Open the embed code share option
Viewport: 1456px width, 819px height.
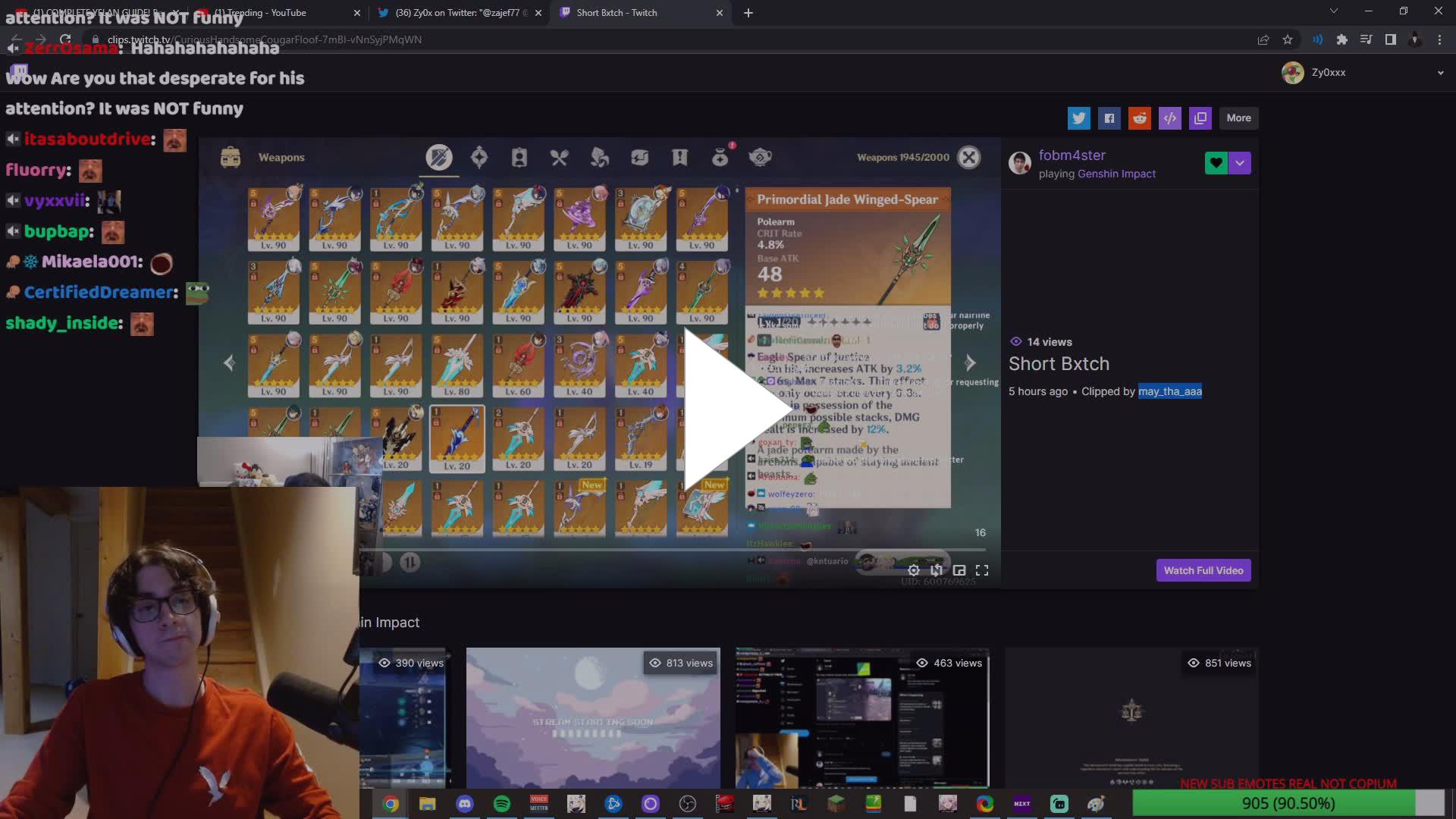(x=1170, y=118)
